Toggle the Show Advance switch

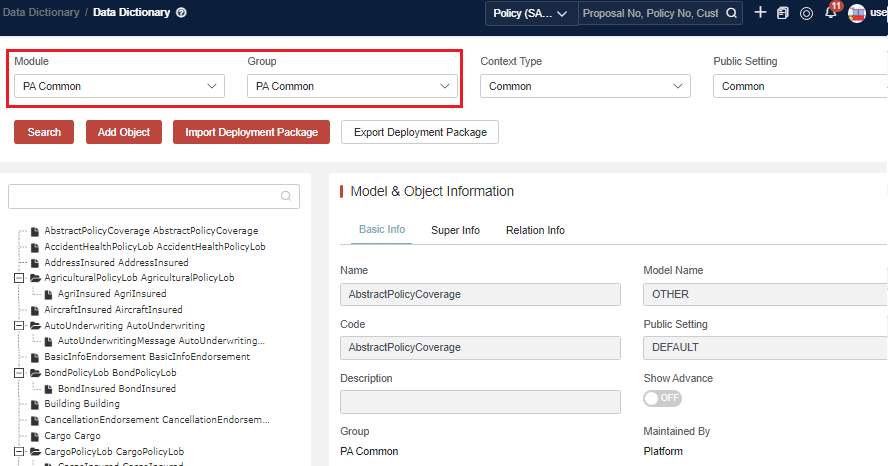click(x=662, y=398)
